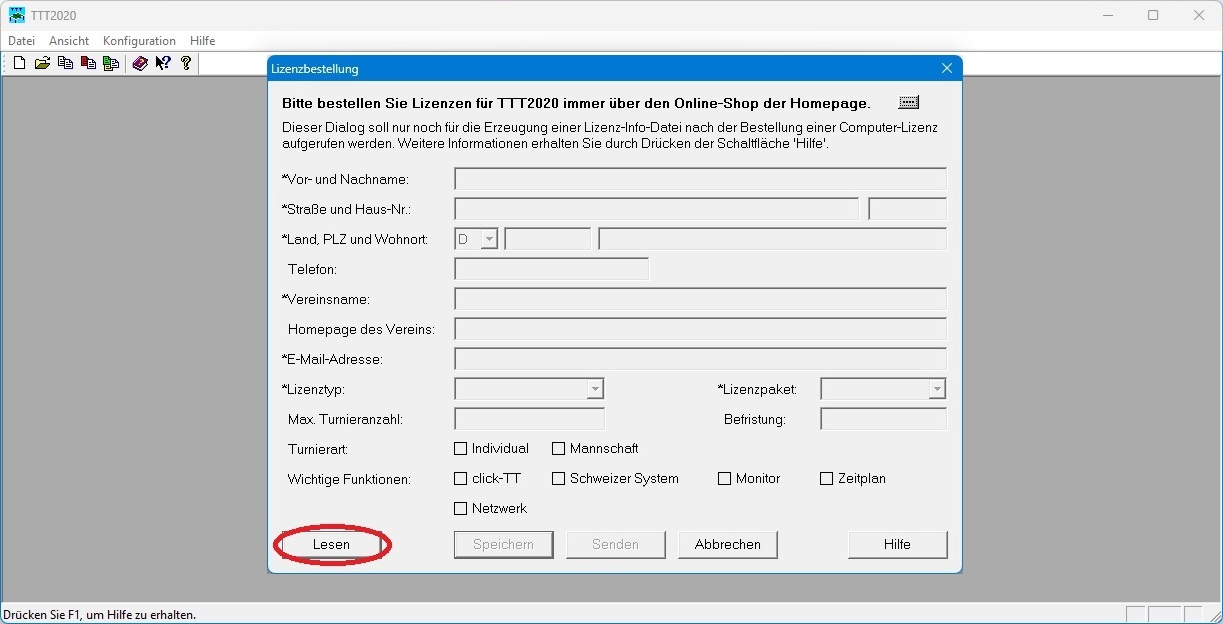Click the PLZ postal code field

(548, 239)
